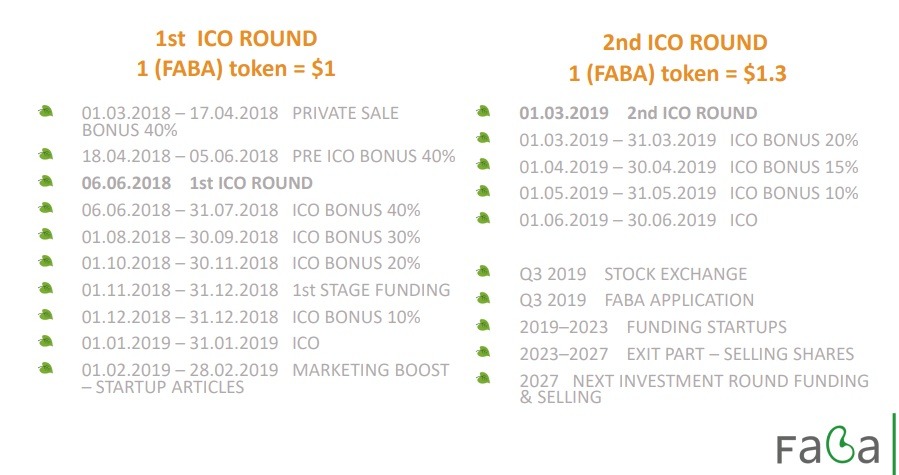Click leaf bullet next to PRE ICO BONUS 40%
Viewport: 899px width, 475px height.
pyautogui.click(x=45, y=154)
